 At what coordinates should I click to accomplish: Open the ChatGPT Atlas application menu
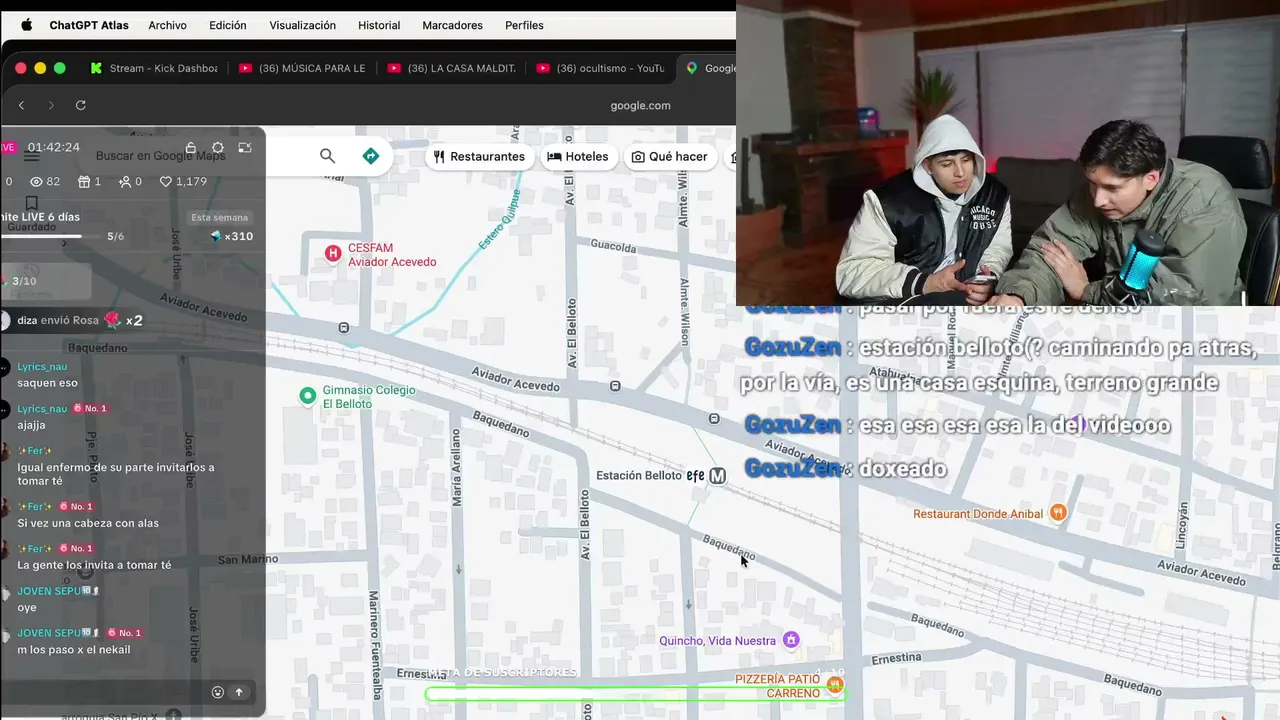click(89, 25)
